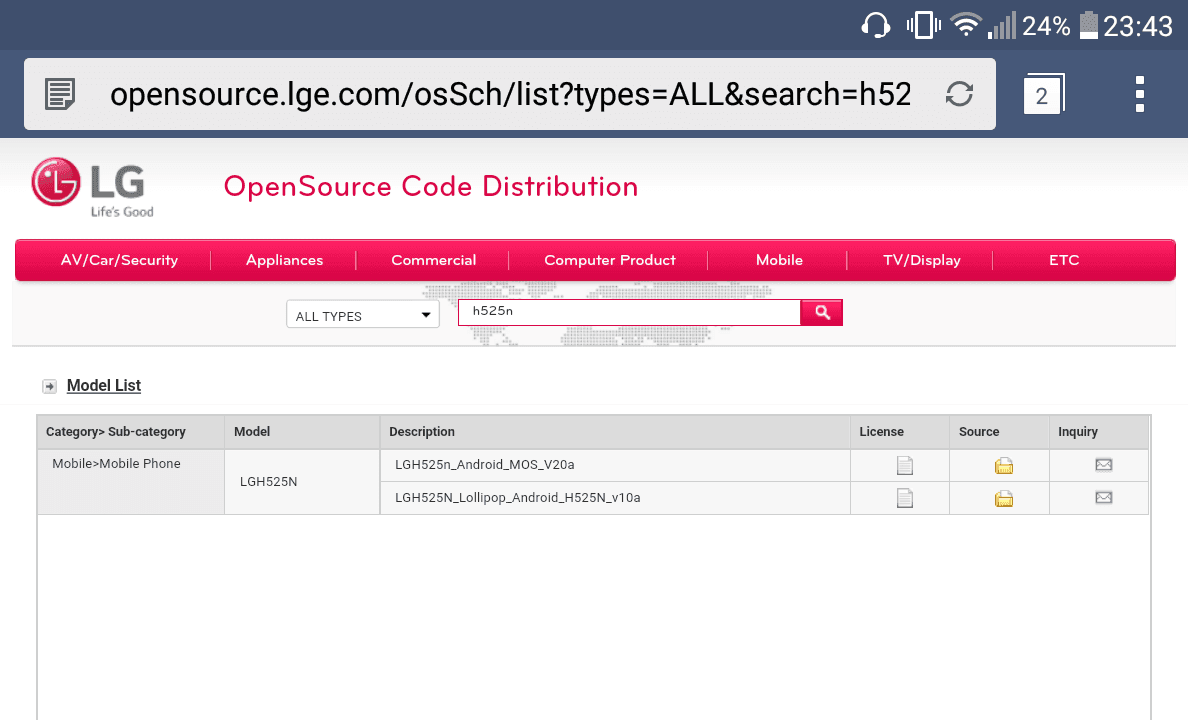Open the ALL TYPES dropdown

click(363, 315)
